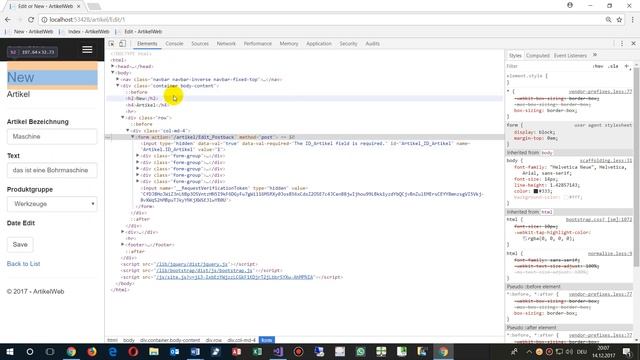Show more Styles pane tabs with » chevron
640x360 pixels.
coord(595,55)
